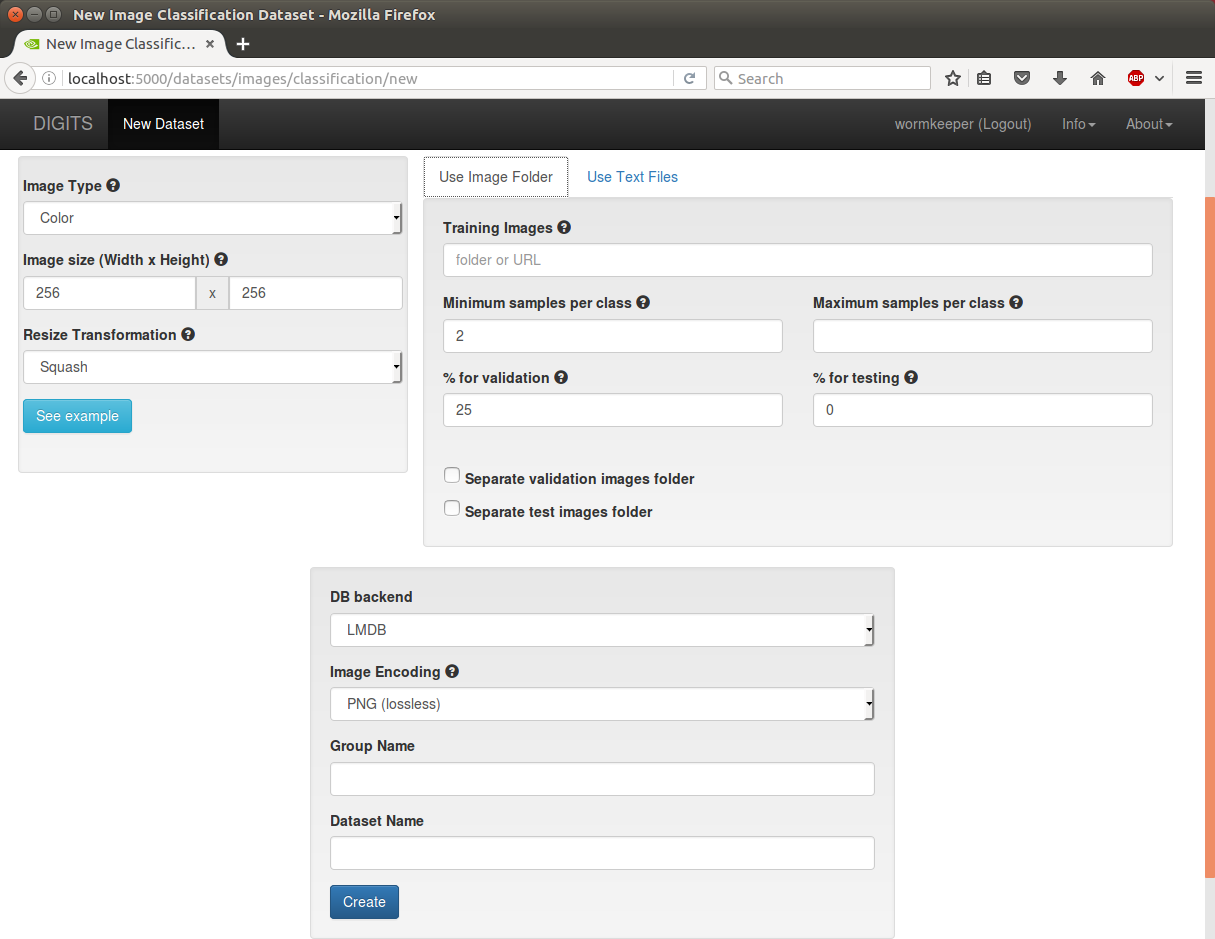Screen dimensions: 1215x939
Task: Open ABP dropdown arrow in toolbar
Action: click(x=1160, y=78)
